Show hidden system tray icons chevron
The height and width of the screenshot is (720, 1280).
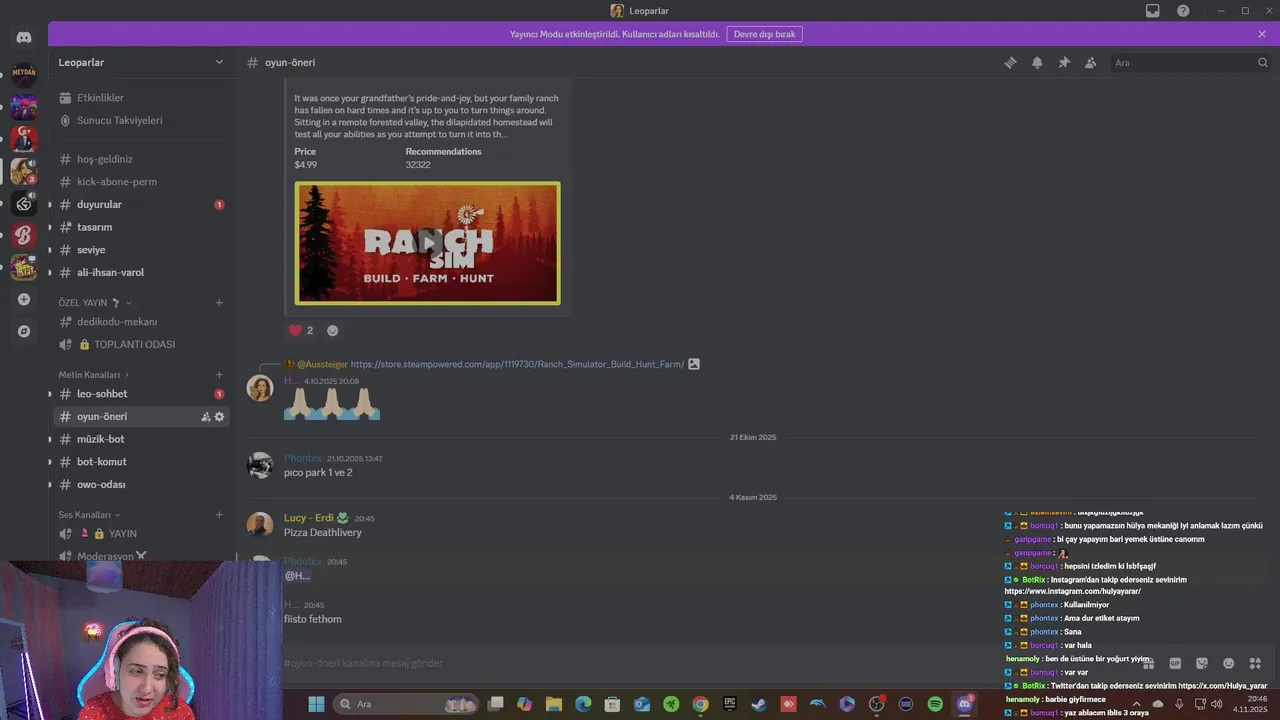tap(1136, 704)
